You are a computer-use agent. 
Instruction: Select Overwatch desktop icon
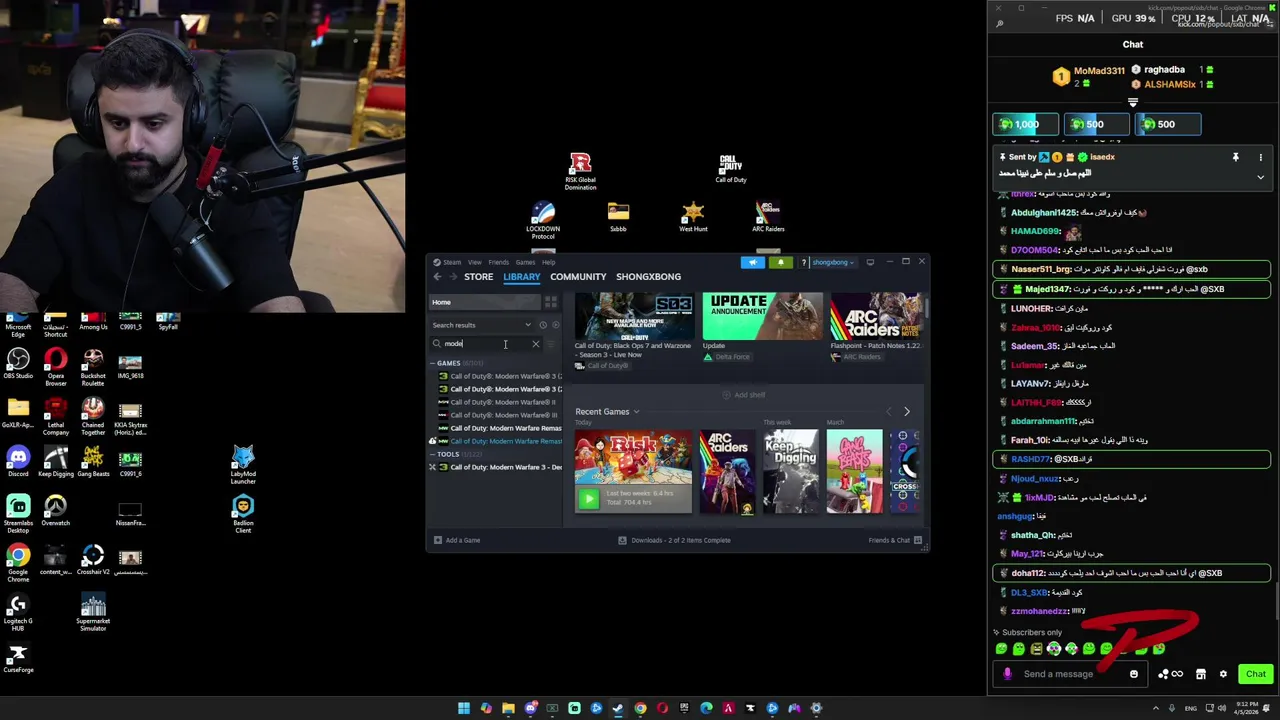[x=56, y=511]
